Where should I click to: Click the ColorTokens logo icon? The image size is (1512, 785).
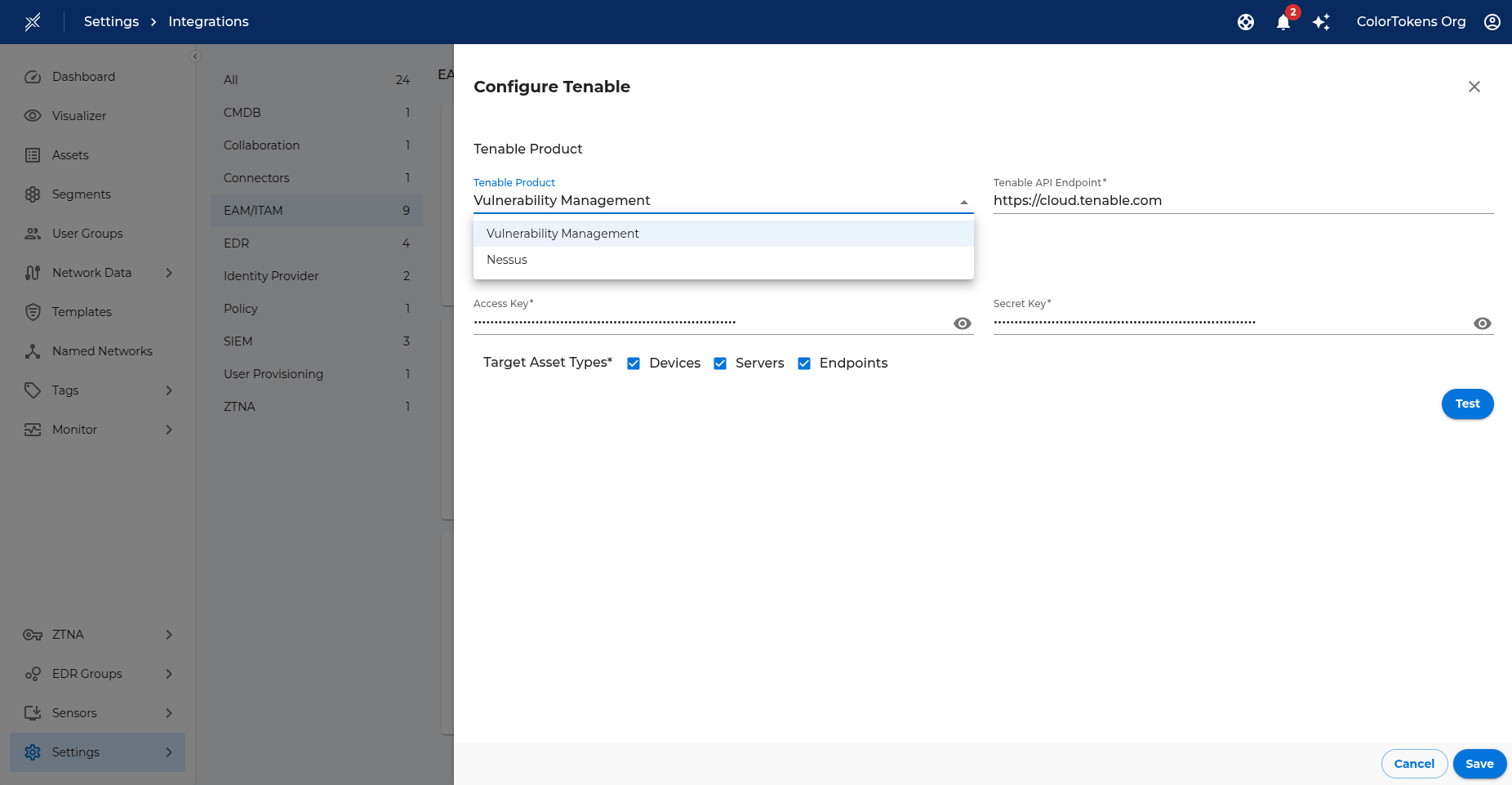click(33, 22)
